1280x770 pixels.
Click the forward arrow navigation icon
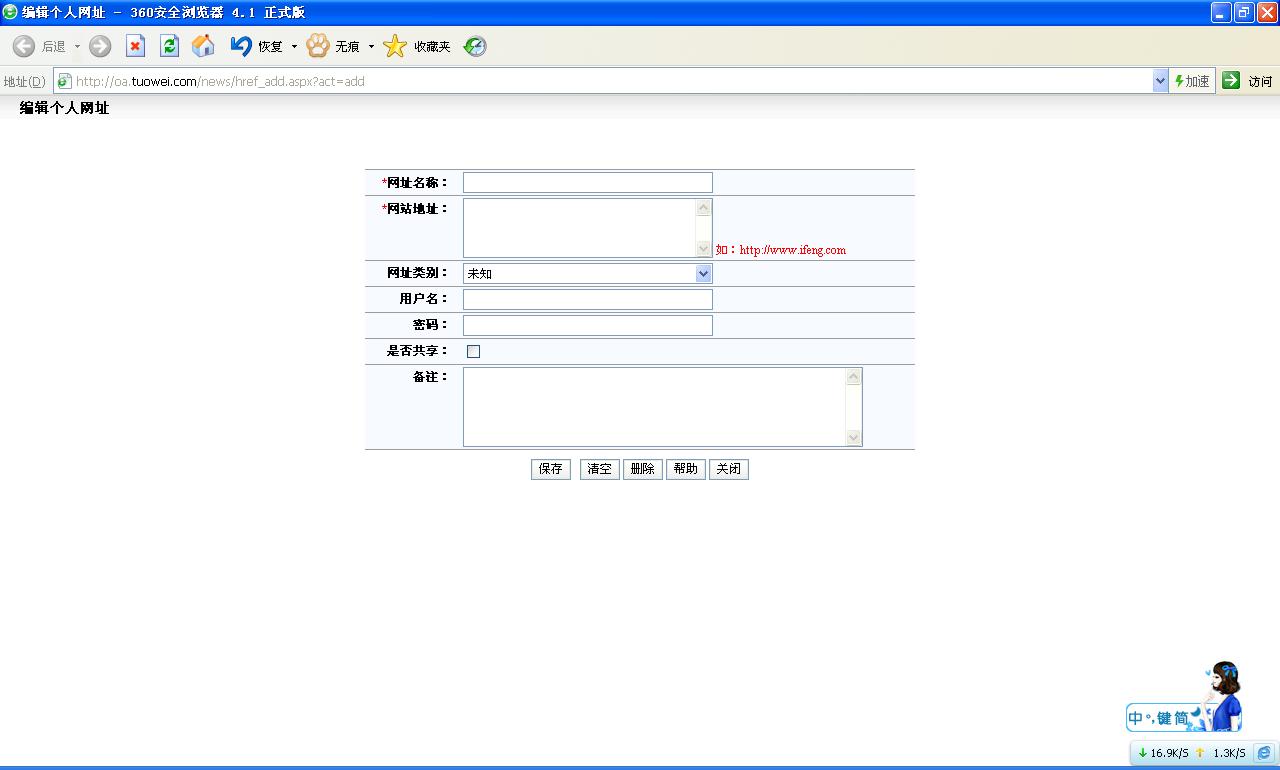(100, 46)
